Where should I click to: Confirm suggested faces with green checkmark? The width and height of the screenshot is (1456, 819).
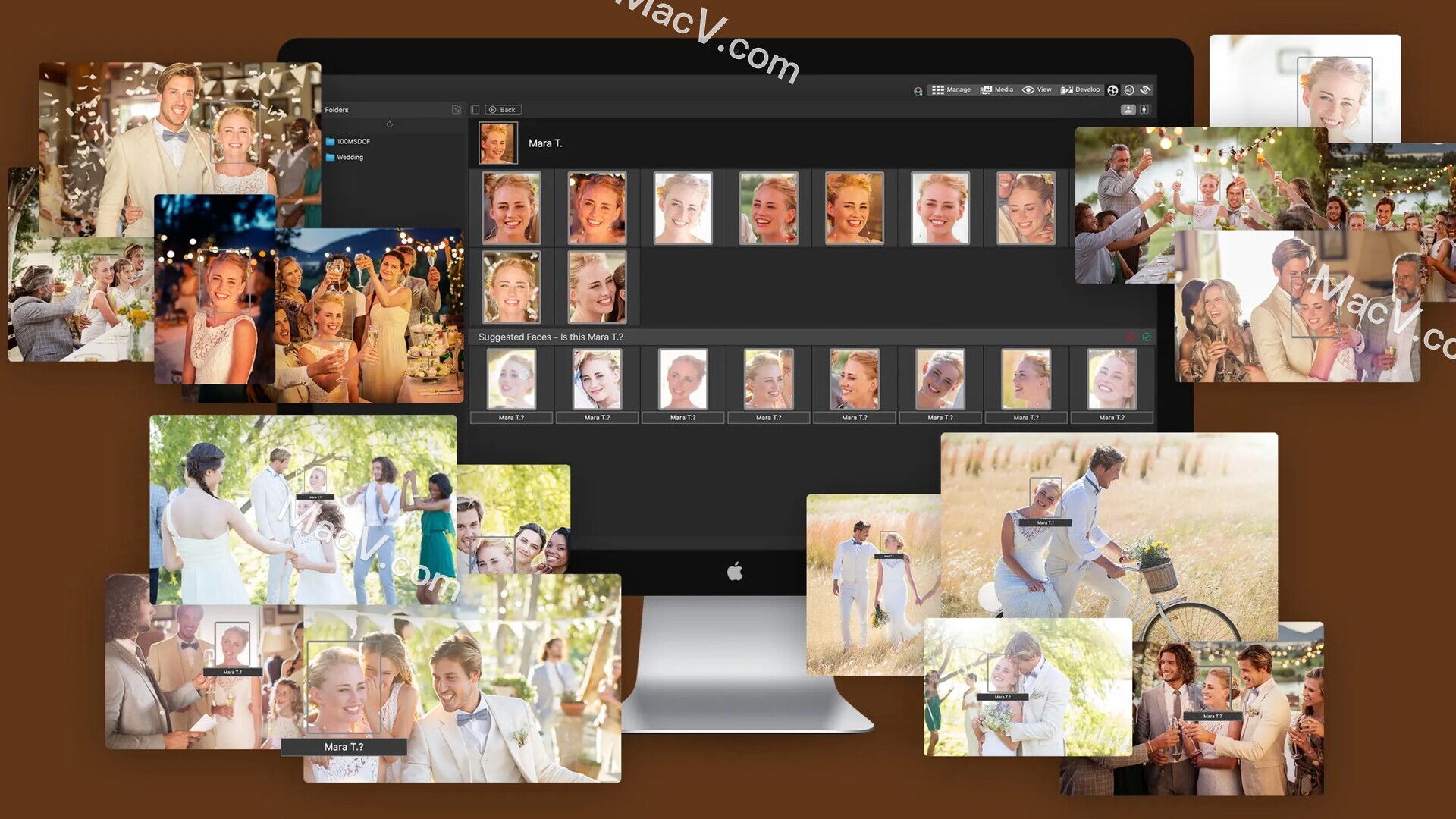coord(1147,337)
